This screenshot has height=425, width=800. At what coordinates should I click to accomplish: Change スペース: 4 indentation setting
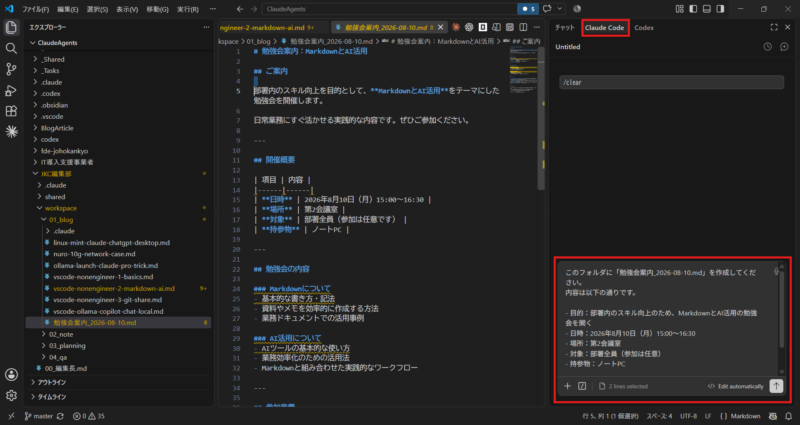coord(660,416)
